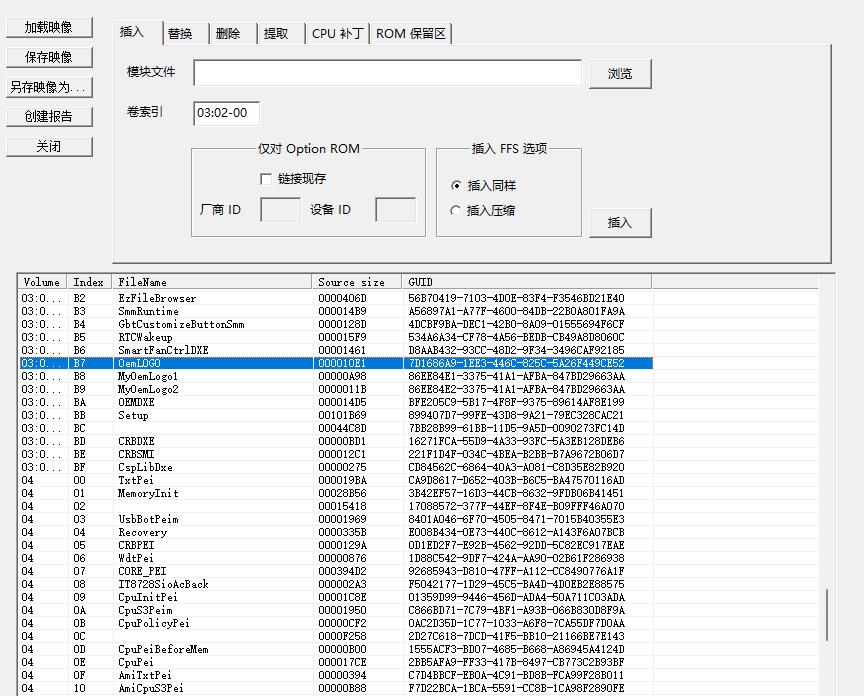
Task: Select the MemoryInit module row
Action: click(336, 493)
